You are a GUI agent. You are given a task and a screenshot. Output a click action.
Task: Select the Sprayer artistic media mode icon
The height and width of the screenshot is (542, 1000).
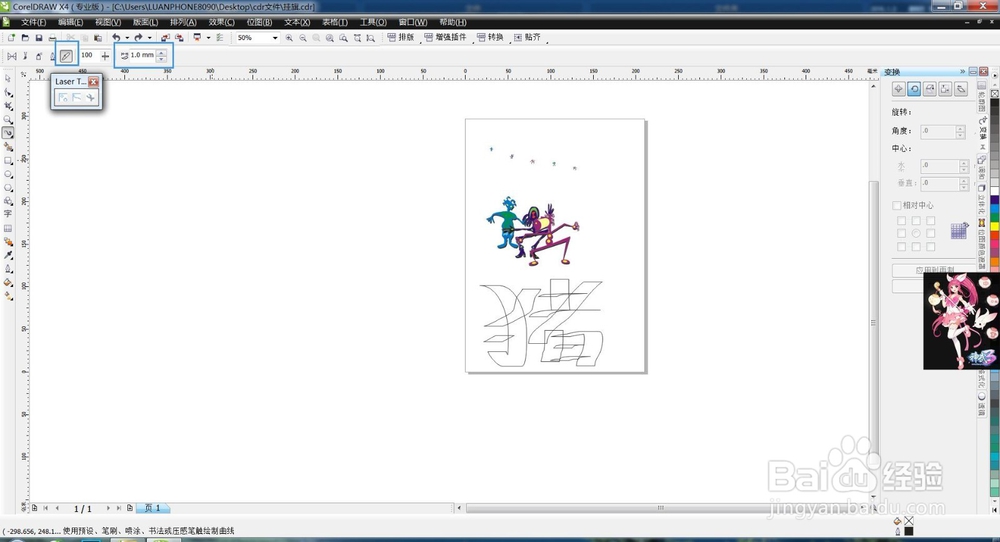[x=39, y=56]
